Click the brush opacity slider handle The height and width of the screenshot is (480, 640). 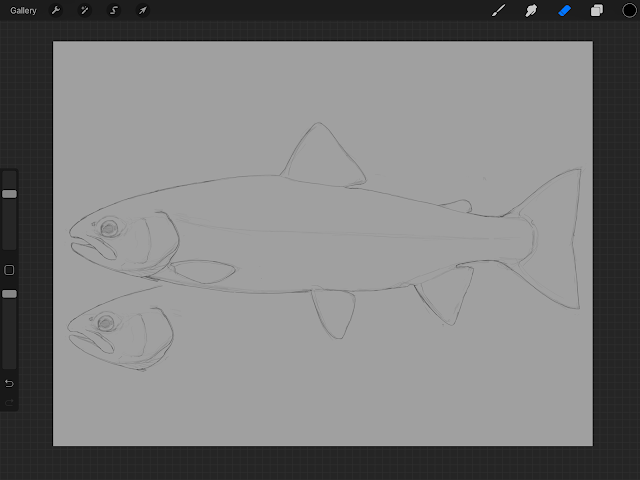pos(9,294)
